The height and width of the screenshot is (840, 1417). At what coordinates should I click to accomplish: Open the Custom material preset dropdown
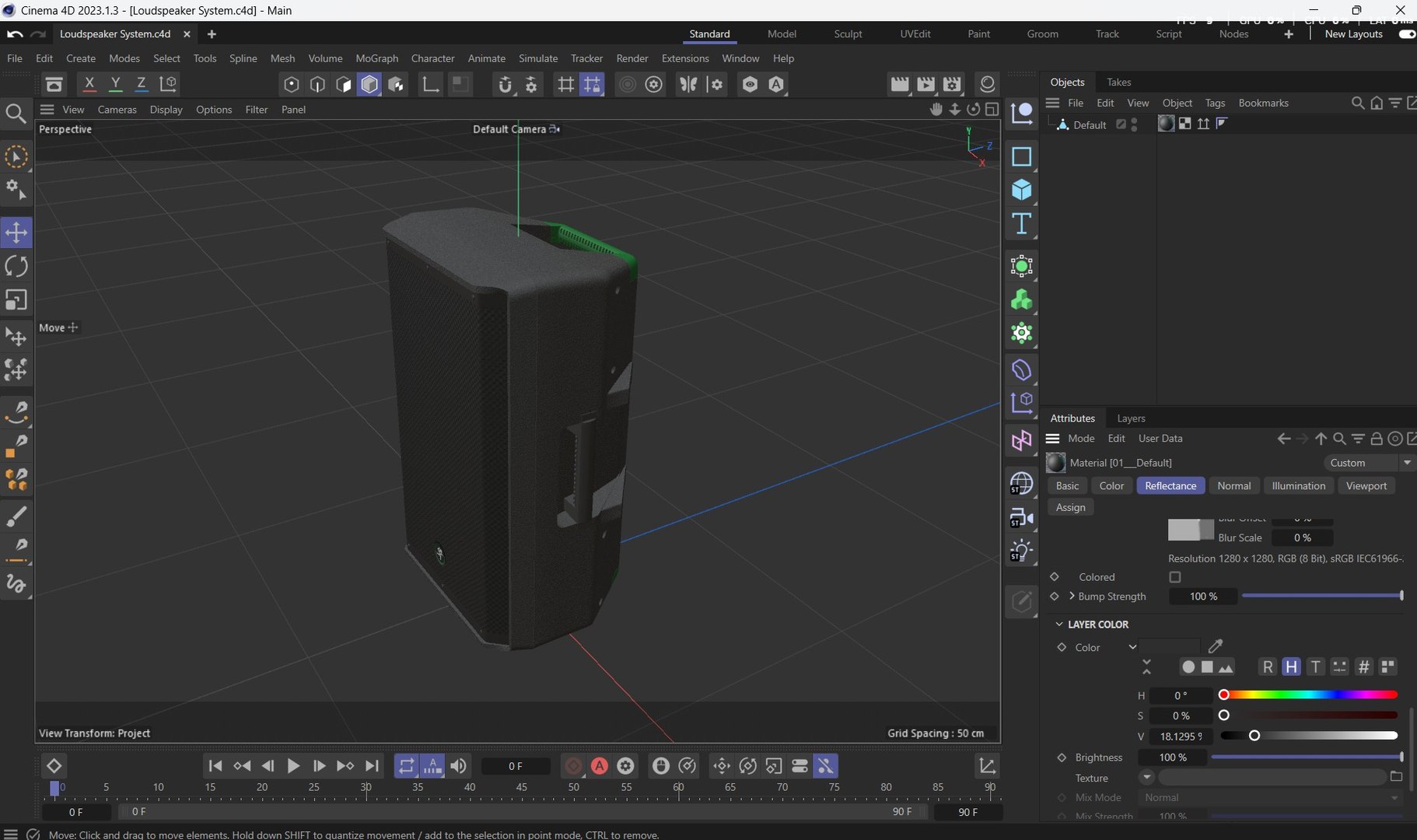(x=1368, y=463)
